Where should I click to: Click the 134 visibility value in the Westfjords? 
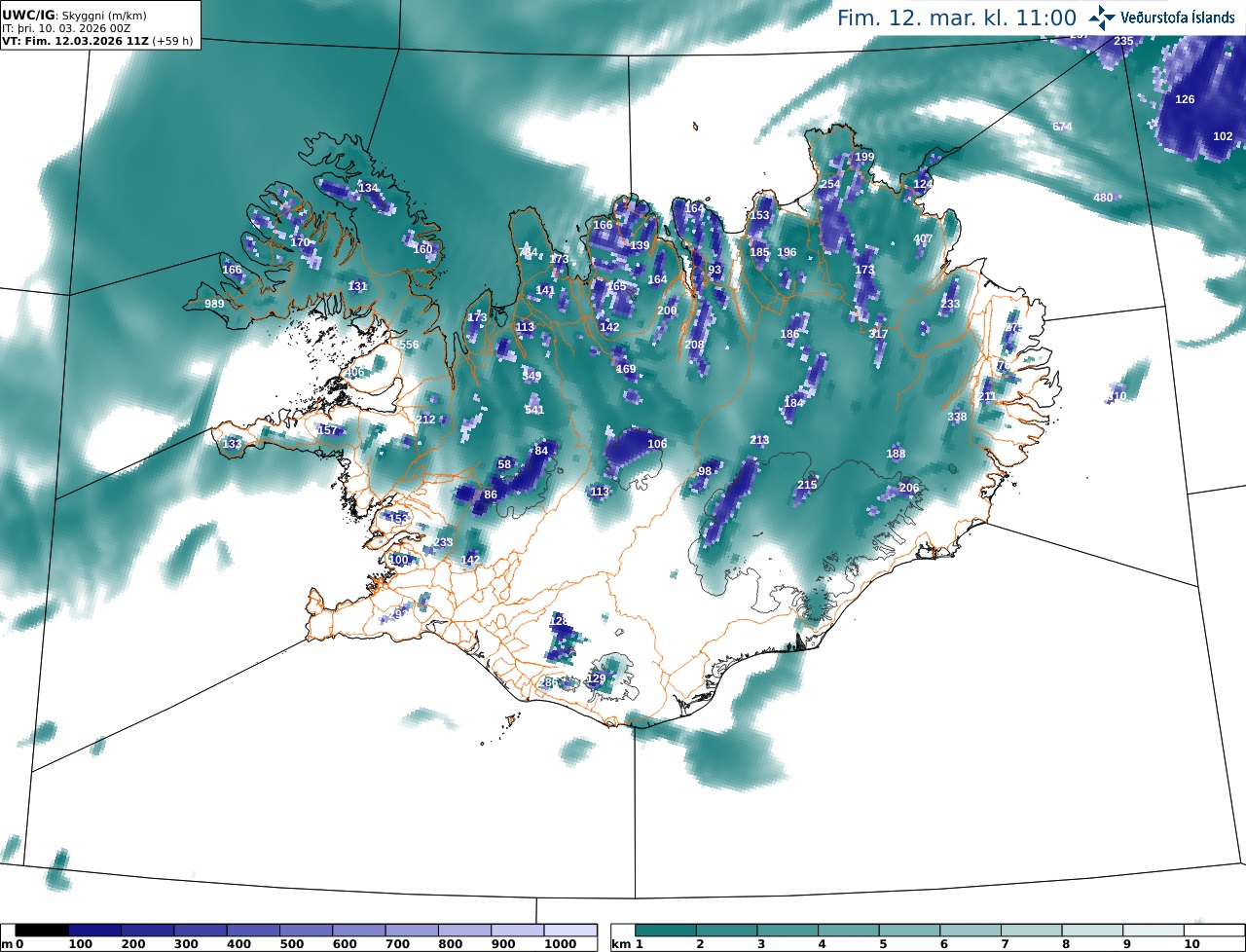click(x=368, y=189)
